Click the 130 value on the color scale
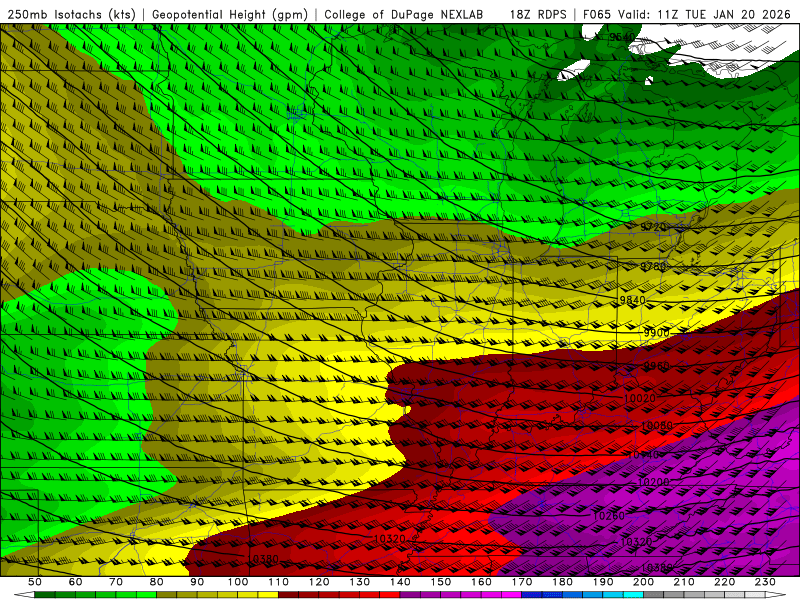The width and height of the screenshot is (800, 600). (x=360, y=582)
